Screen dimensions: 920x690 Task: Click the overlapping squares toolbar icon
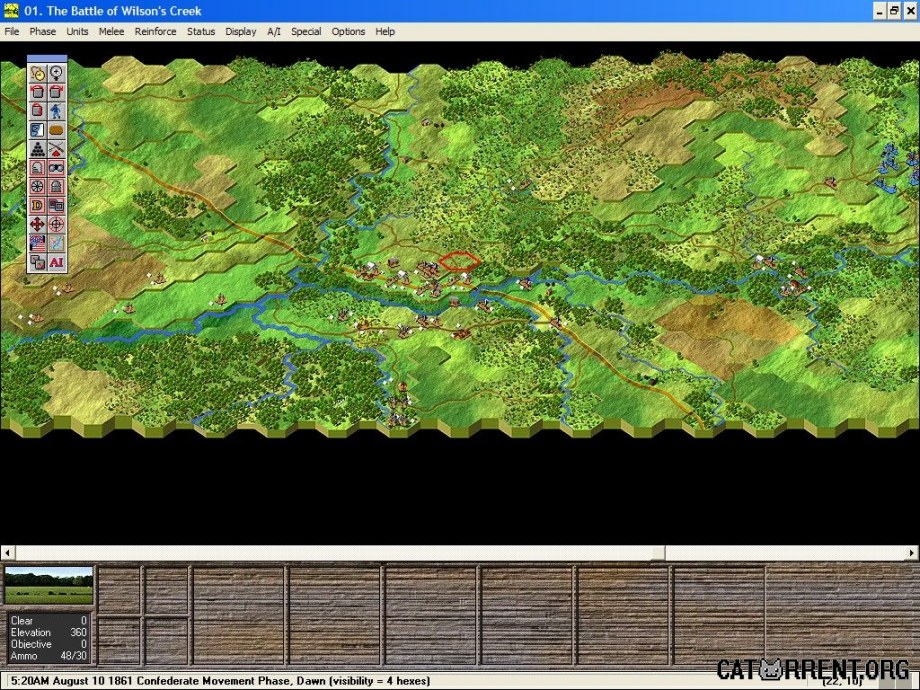pos(38,262)
